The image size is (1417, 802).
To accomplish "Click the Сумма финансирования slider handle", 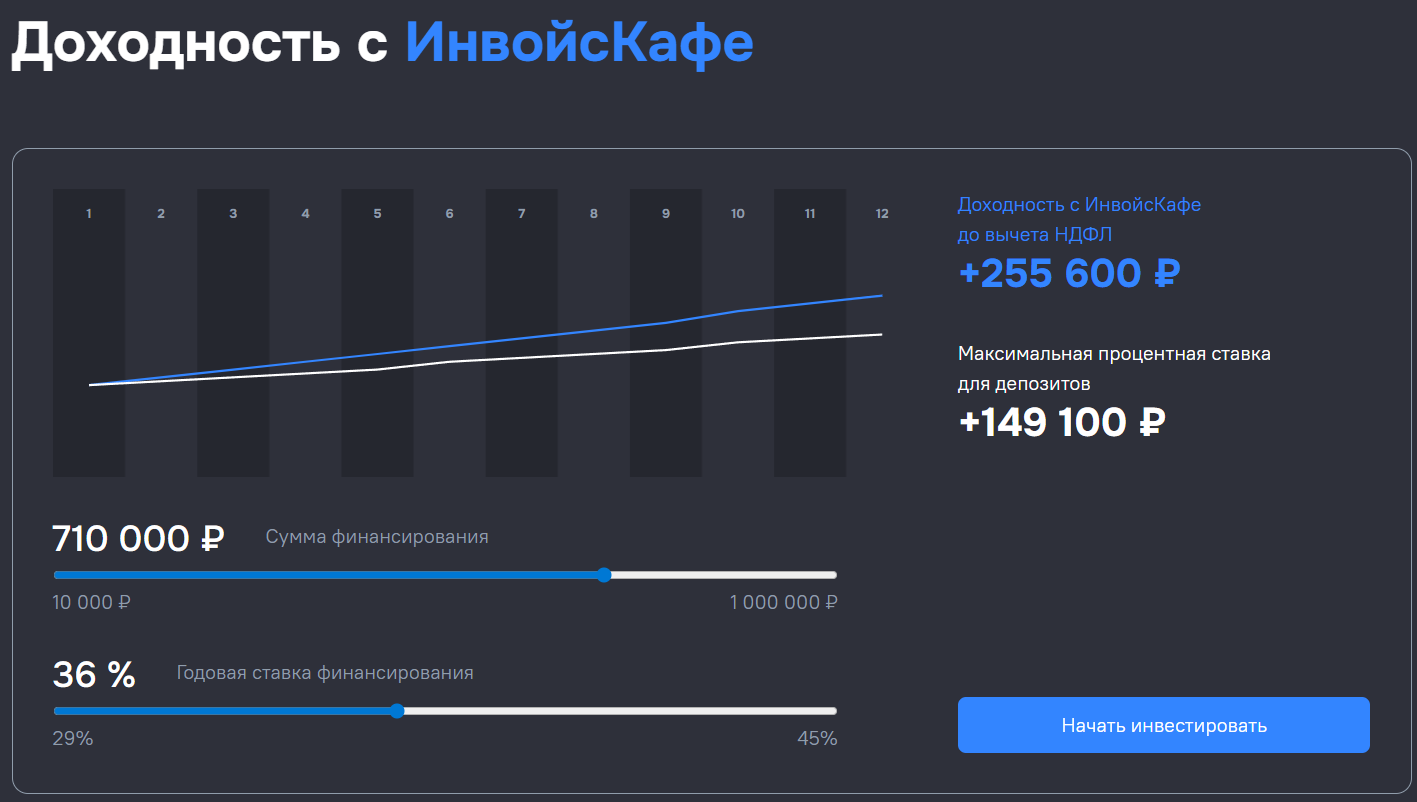I will (603, 575).
